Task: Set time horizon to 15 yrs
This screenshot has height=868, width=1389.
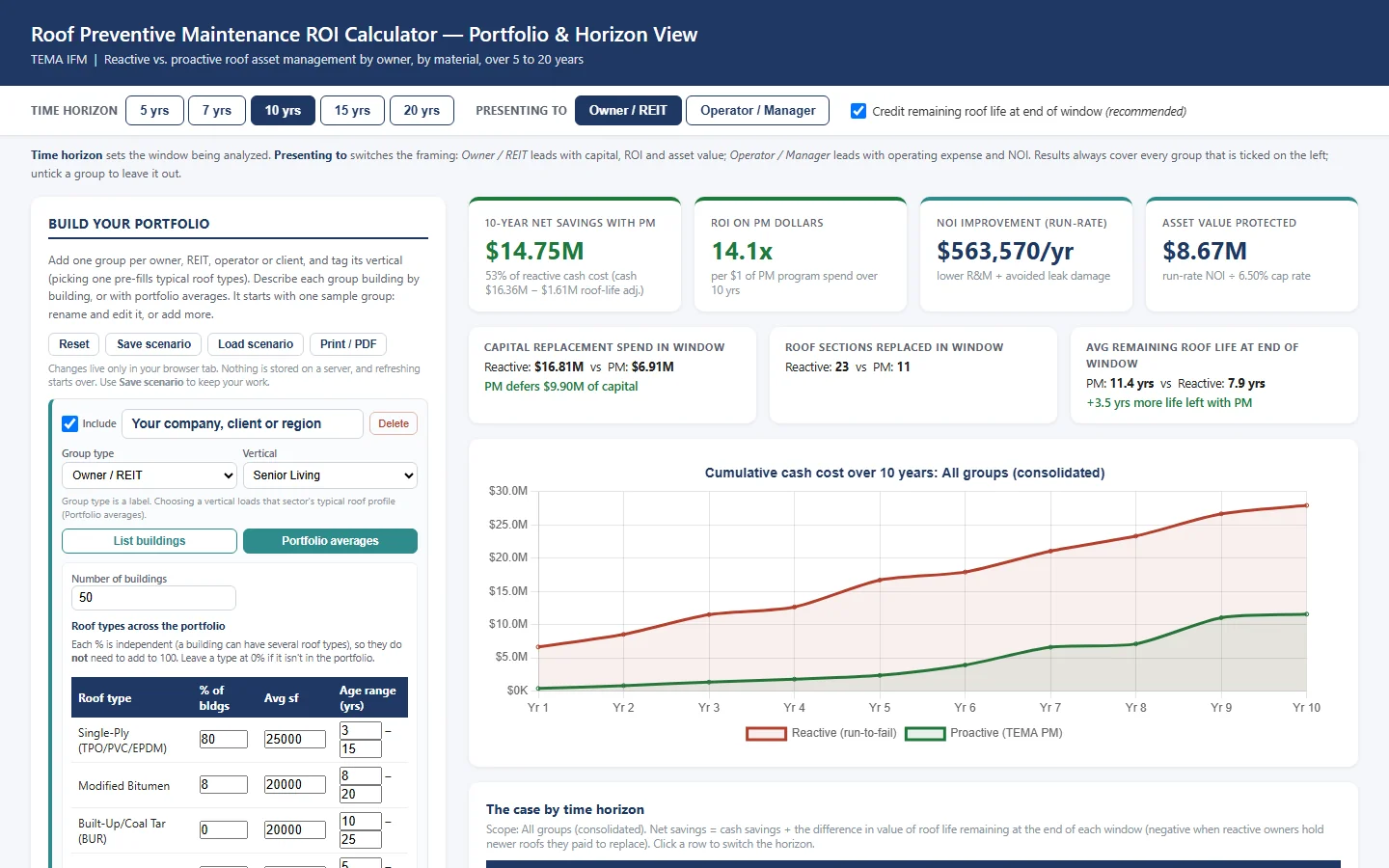Action: click(x=352, y=111)
